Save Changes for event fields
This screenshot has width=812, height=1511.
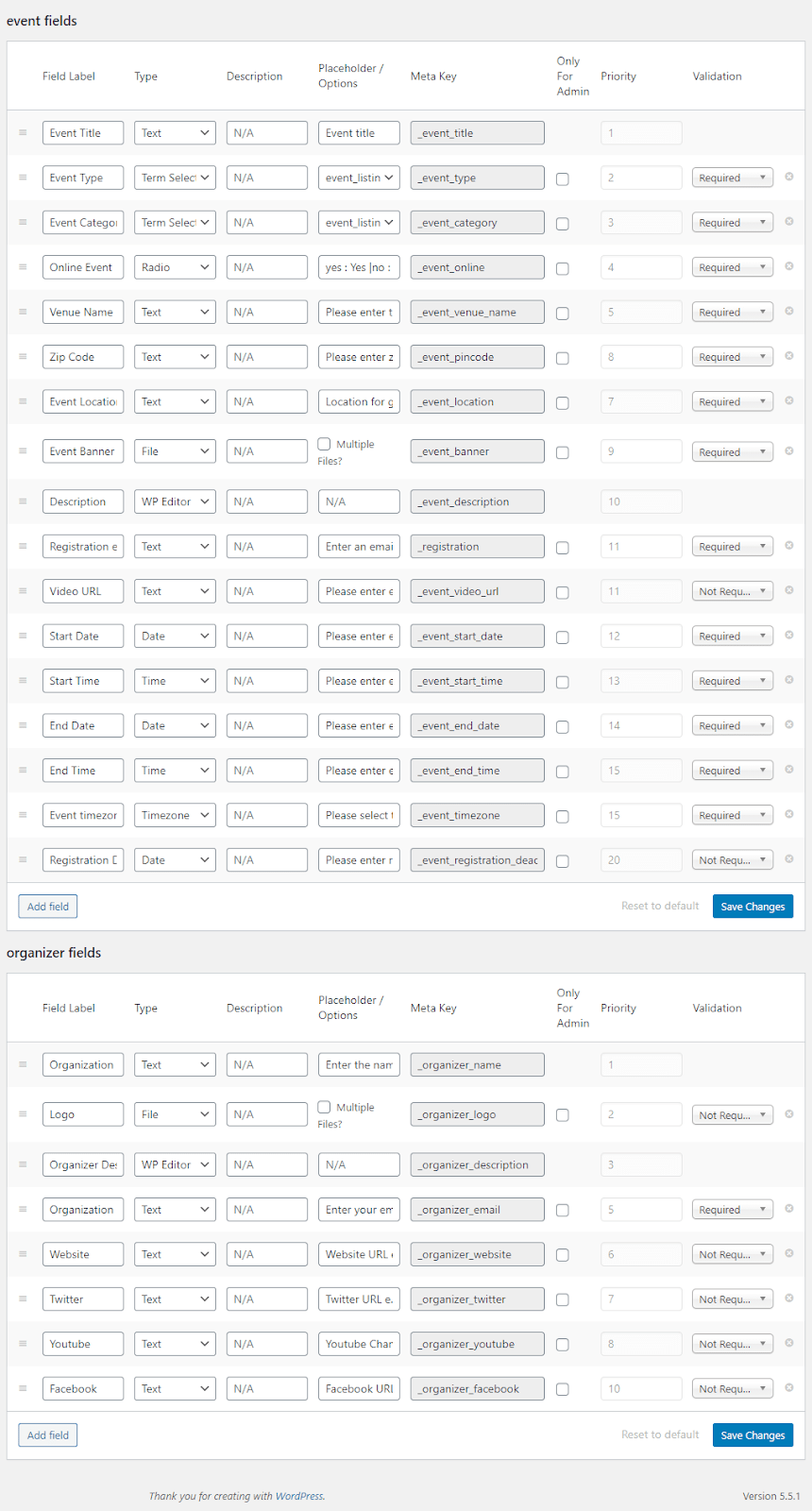(753, 907)
